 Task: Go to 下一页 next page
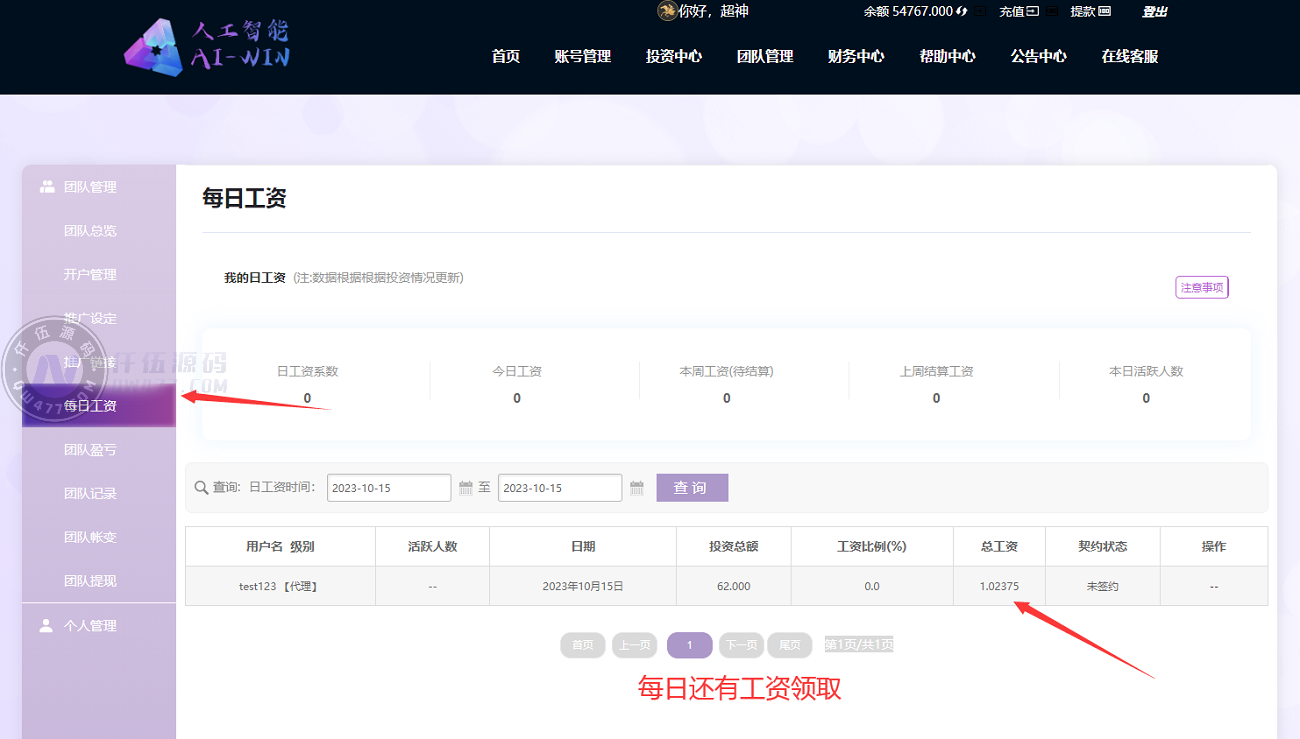pos(740,645)
